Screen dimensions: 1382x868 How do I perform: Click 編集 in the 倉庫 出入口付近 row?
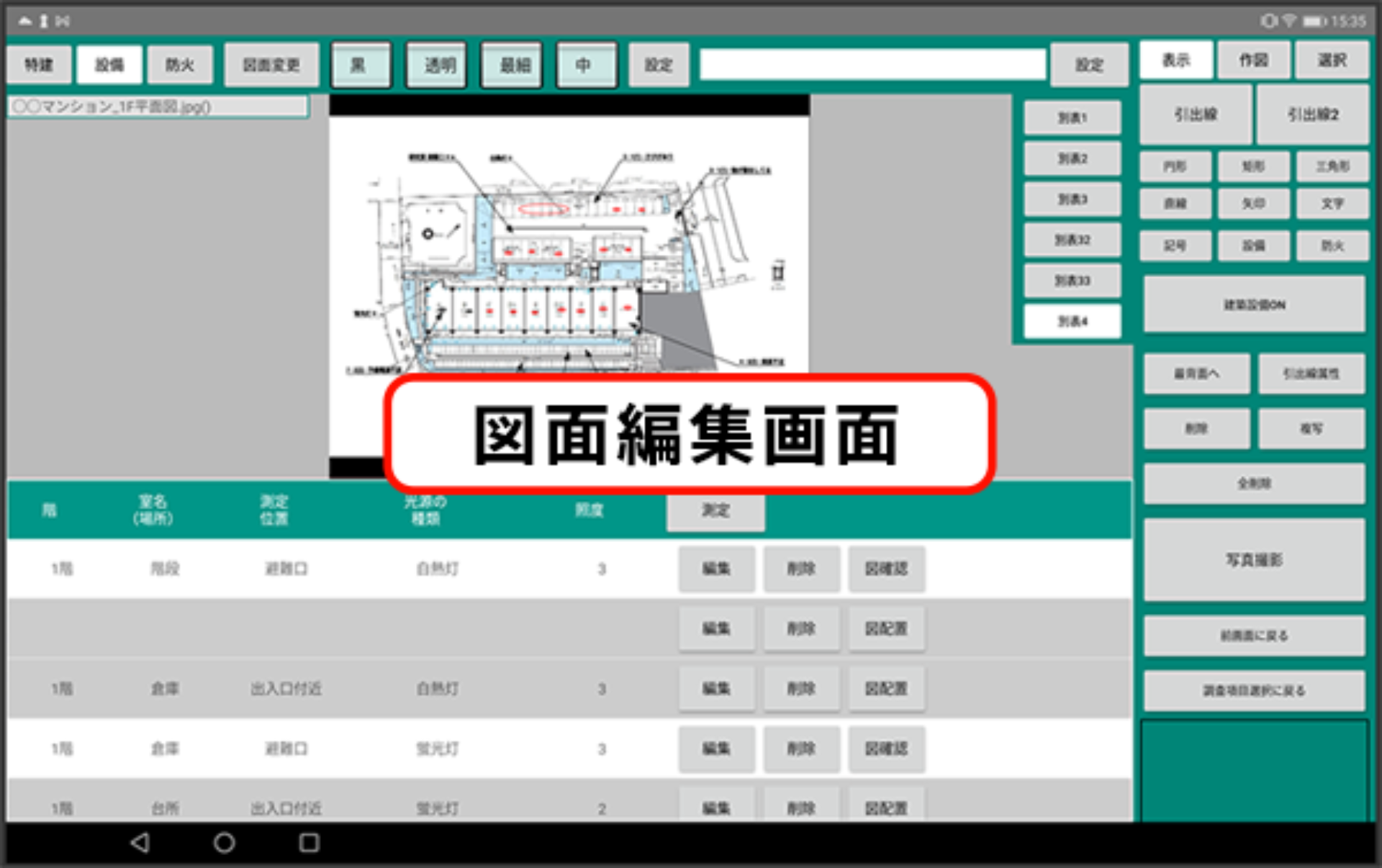click(717, 689)
